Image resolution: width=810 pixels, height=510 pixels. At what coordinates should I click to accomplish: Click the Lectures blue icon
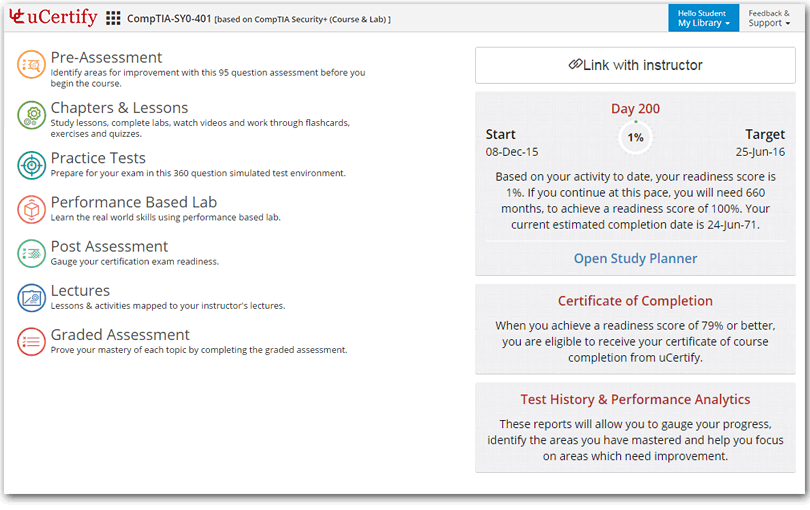[32, 298]
